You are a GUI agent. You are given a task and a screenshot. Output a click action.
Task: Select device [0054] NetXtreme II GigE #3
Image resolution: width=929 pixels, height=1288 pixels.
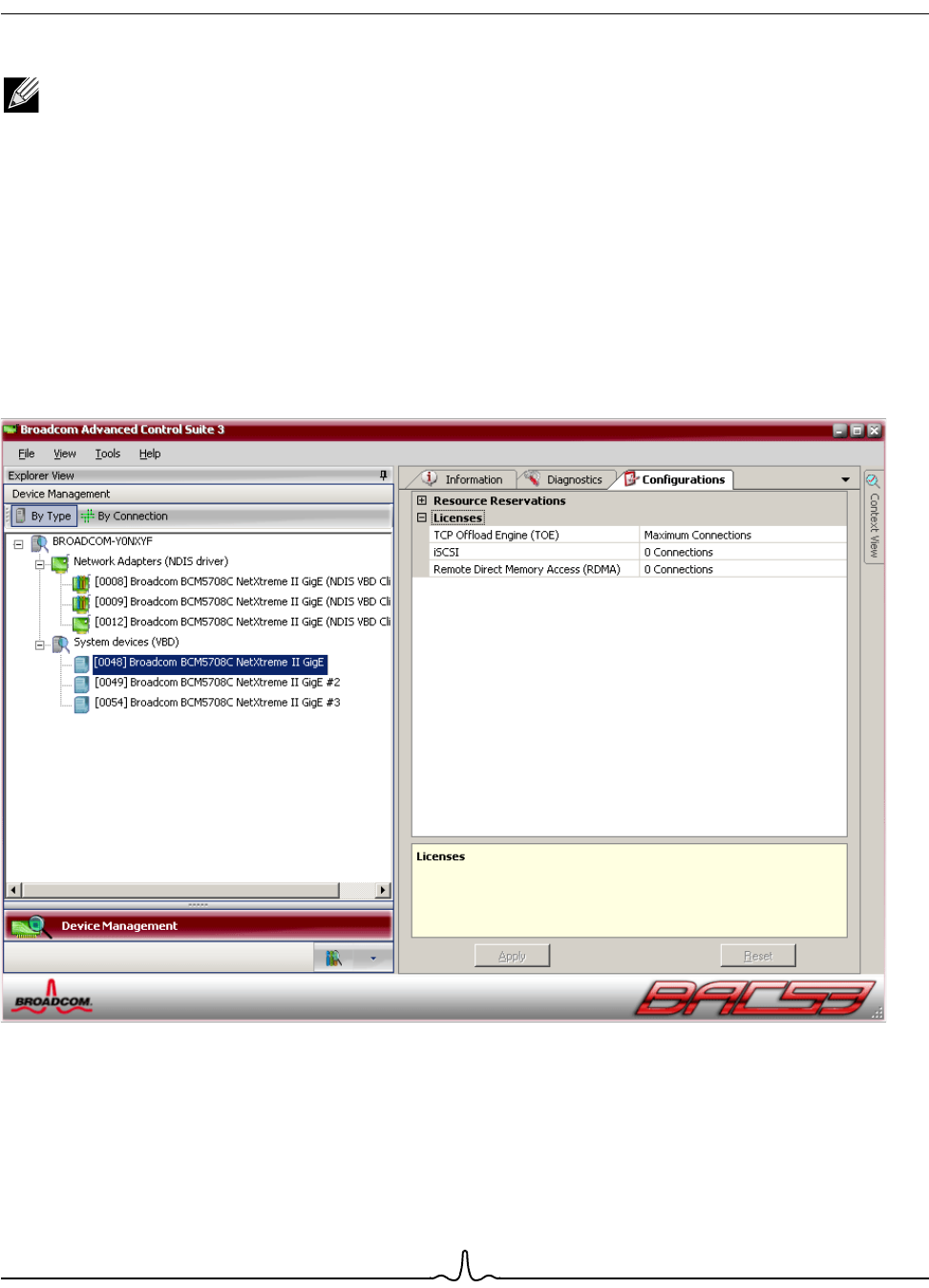click(218, 703)
